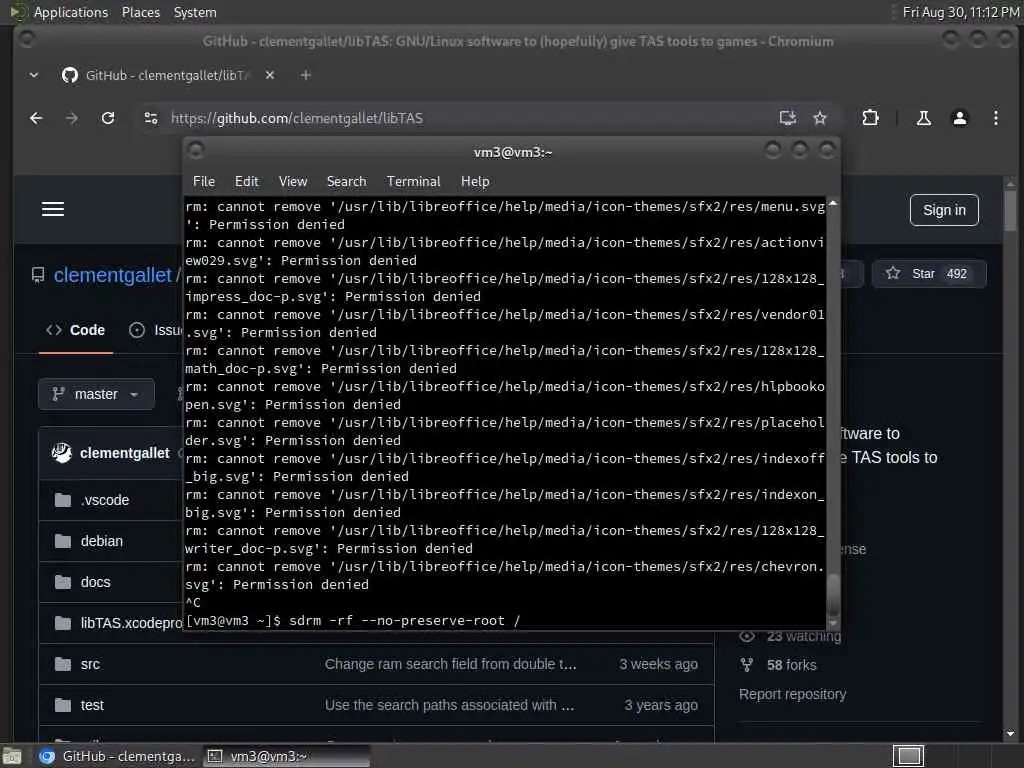Click browser page scrollbar down arrow
The image size is (1024, 768).
(x=1010, y=733)
